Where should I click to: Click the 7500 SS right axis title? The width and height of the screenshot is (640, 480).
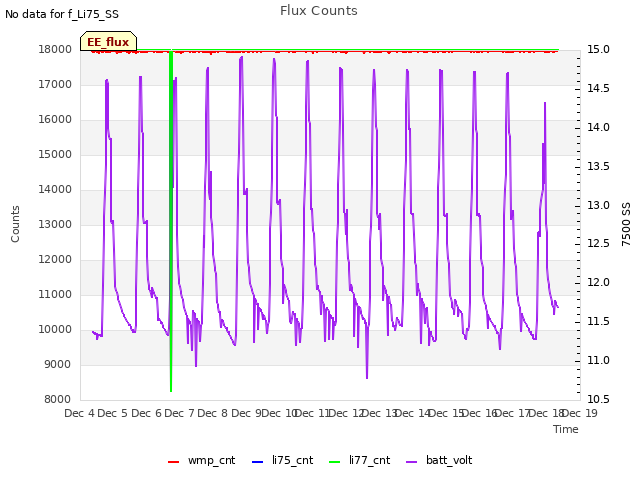(626, 224)
